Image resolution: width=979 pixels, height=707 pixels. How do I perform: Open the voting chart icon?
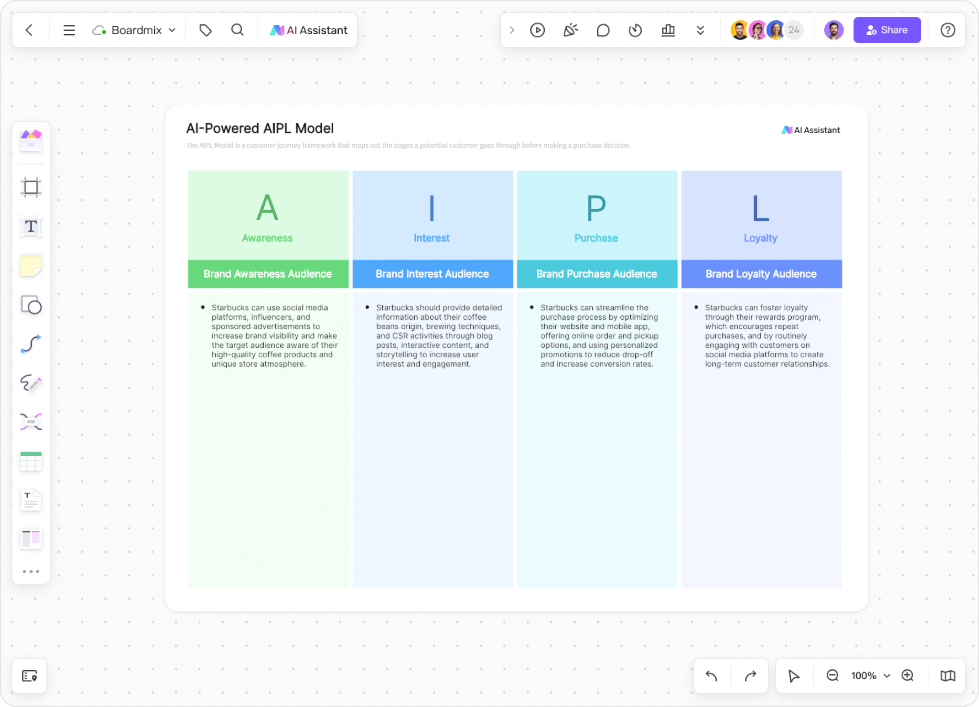tap(668, 30)
